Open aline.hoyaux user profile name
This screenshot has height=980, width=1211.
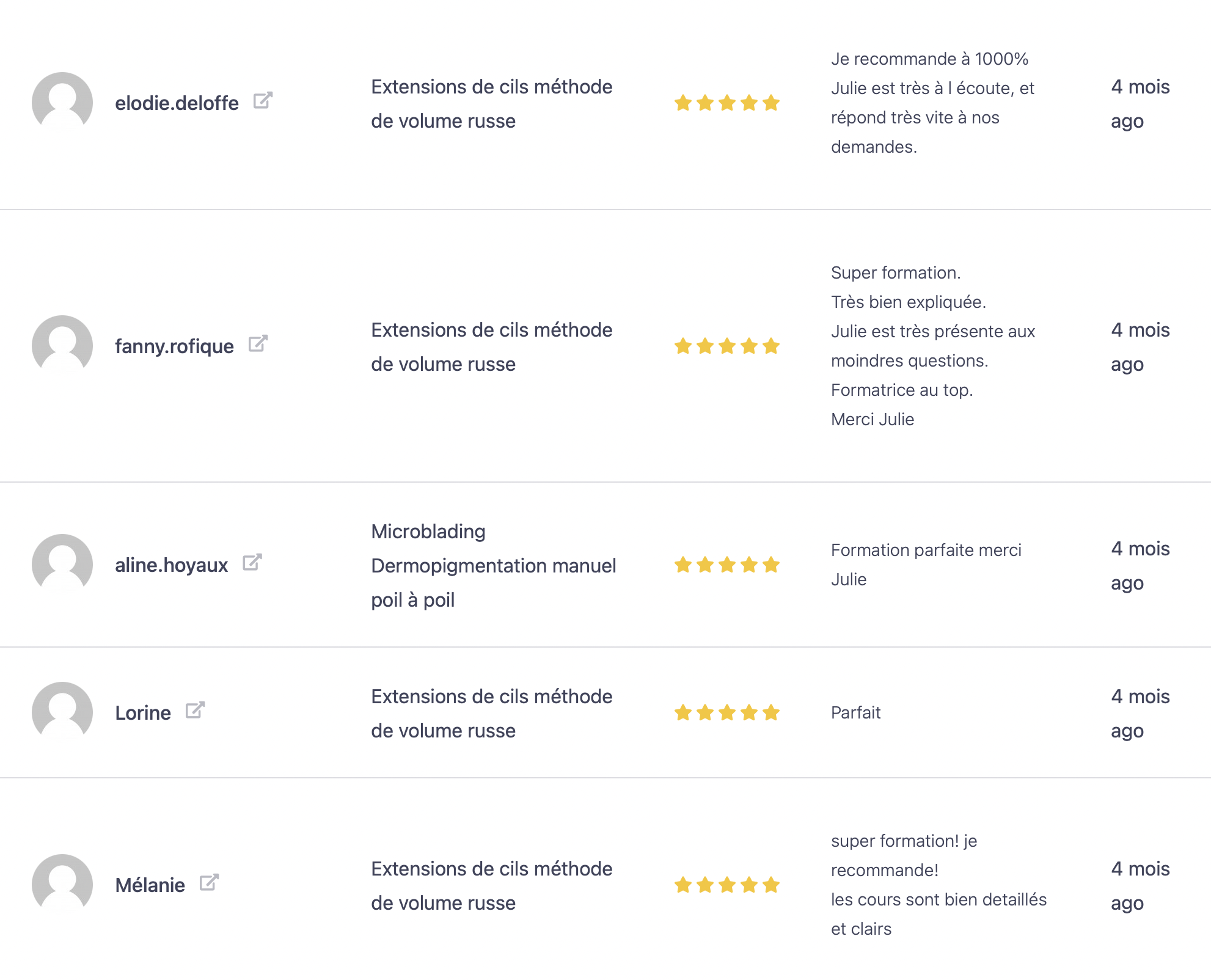pyautogui.click(x=171, y=565)
